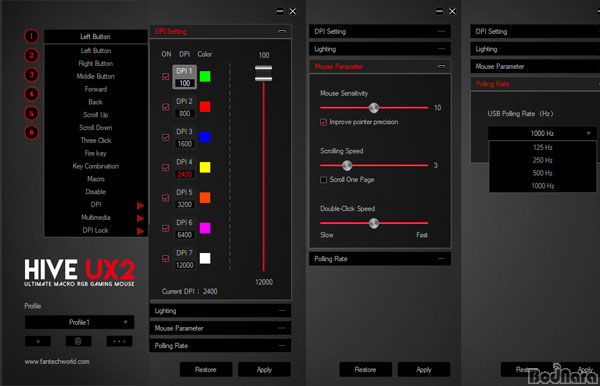600x386 pixels.
Task: Expand Lighting in the Polling Rate window
Action: pos(535,49)
